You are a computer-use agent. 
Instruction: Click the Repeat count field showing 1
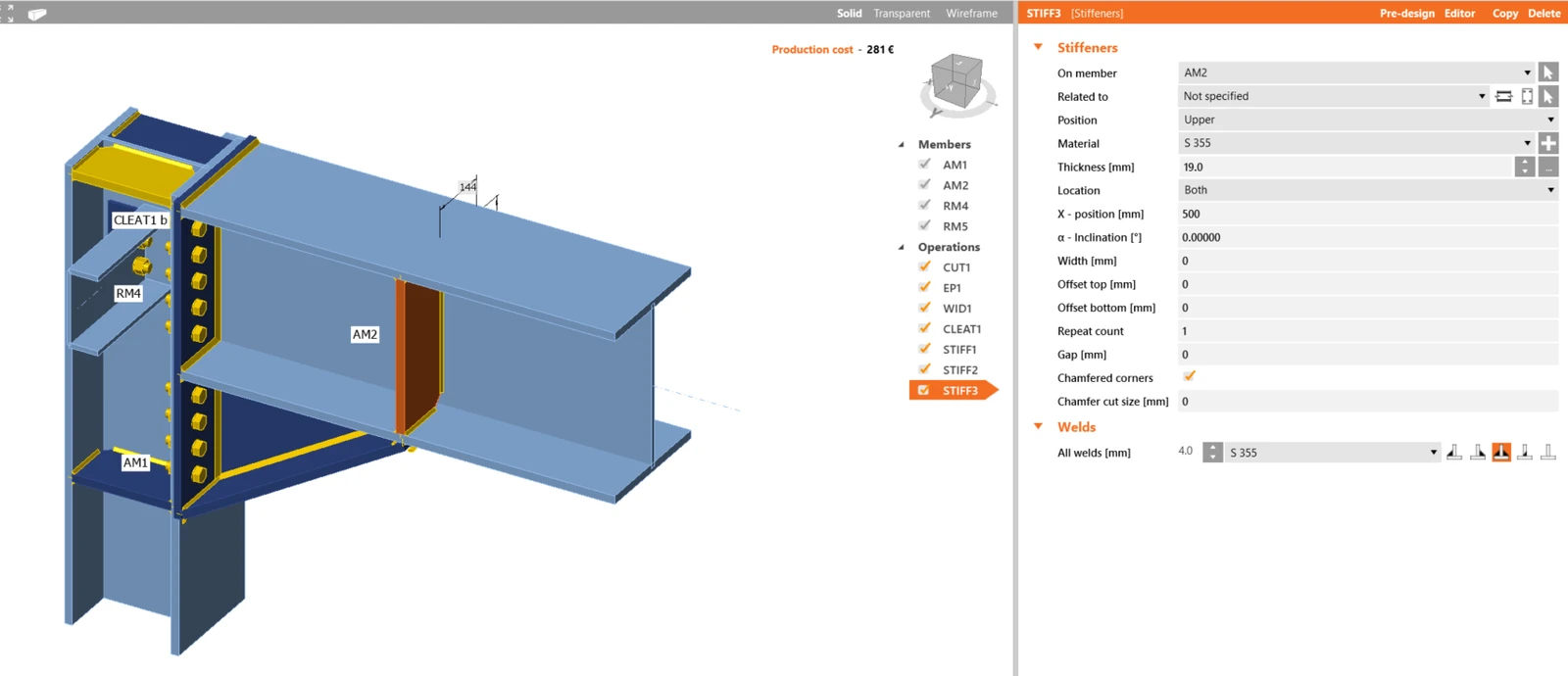tap(1368, 331)
